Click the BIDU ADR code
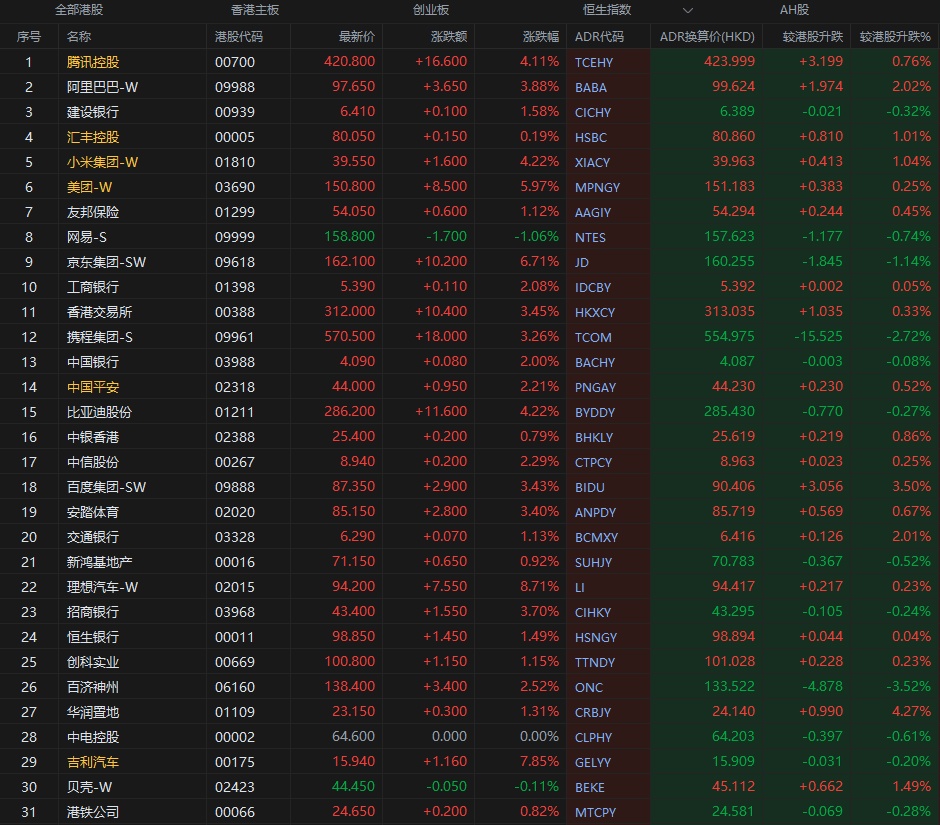 tap(589, 487)
